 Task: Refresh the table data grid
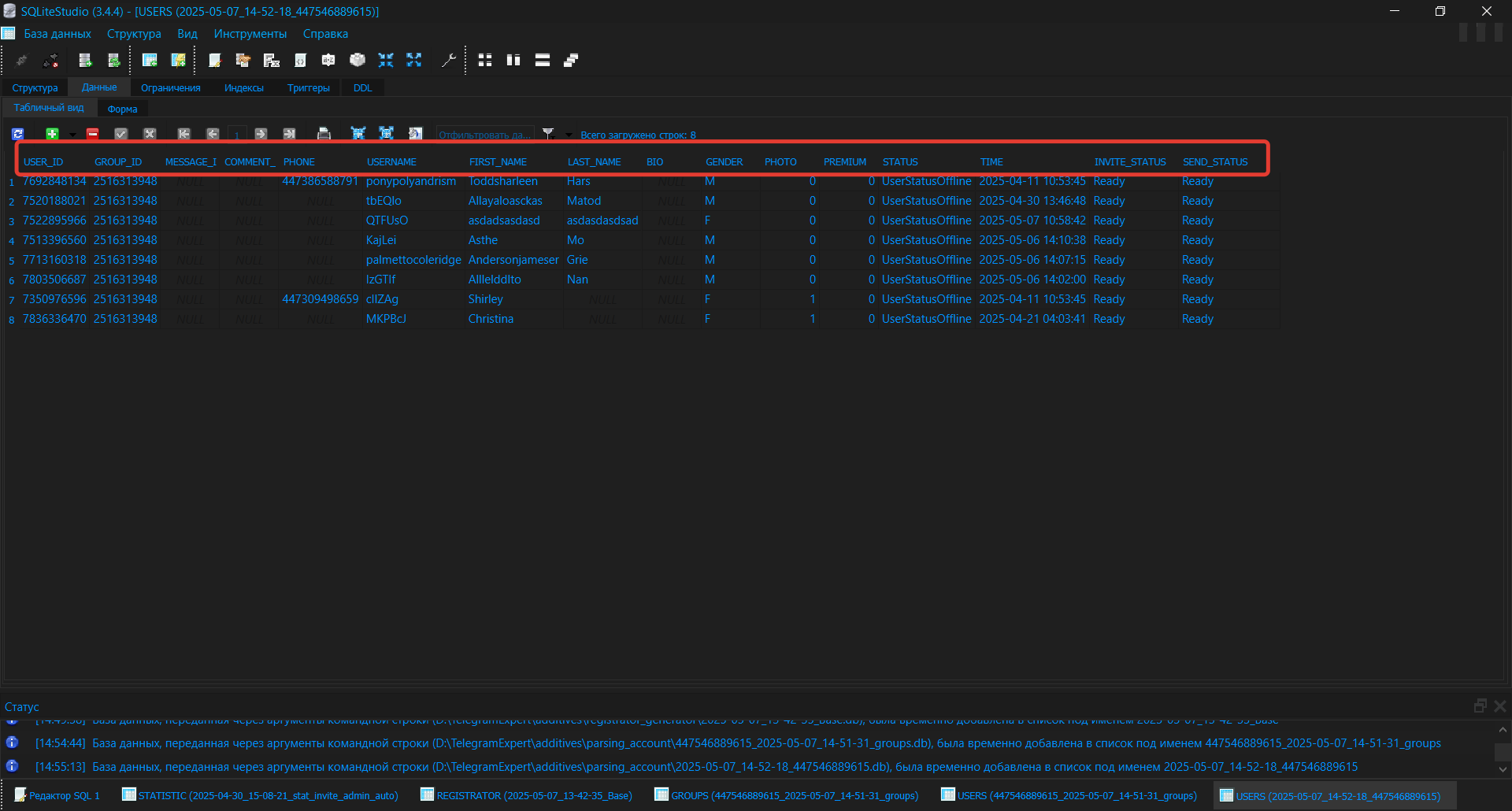tap(17, 134)
